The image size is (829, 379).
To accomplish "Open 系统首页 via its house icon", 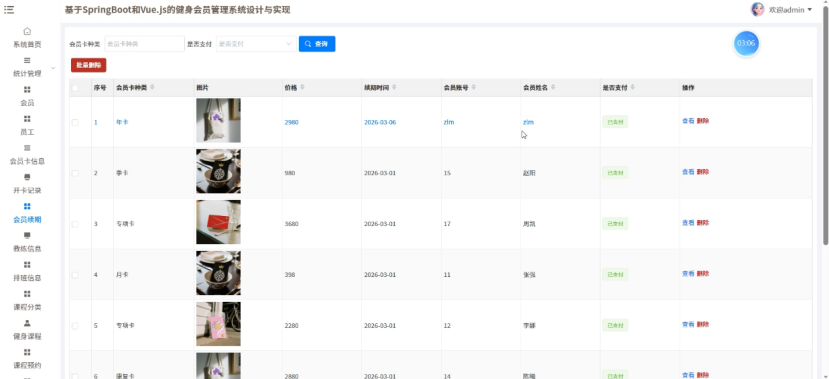I will pyautogui.click(x=27, y=32).
